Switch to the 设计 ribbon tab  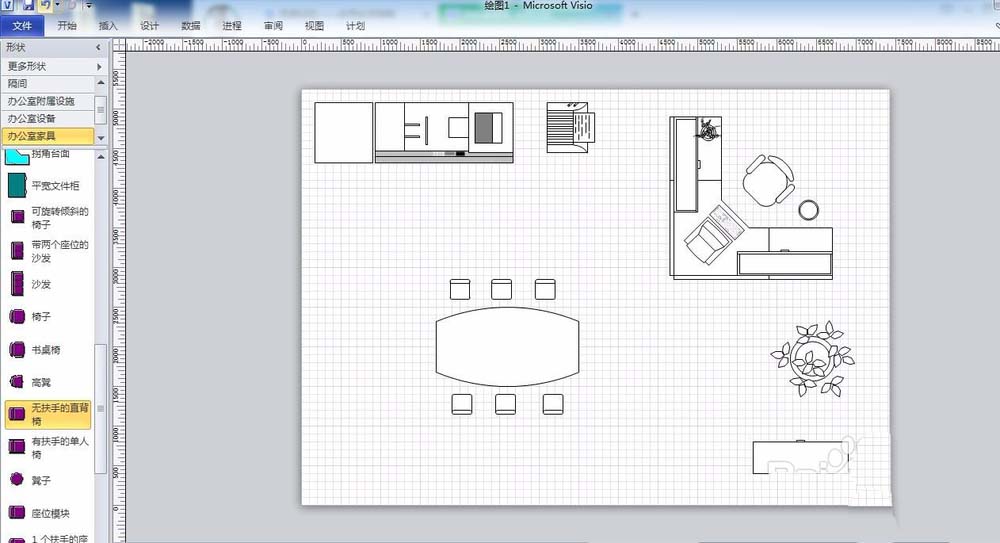coord(149,26)
